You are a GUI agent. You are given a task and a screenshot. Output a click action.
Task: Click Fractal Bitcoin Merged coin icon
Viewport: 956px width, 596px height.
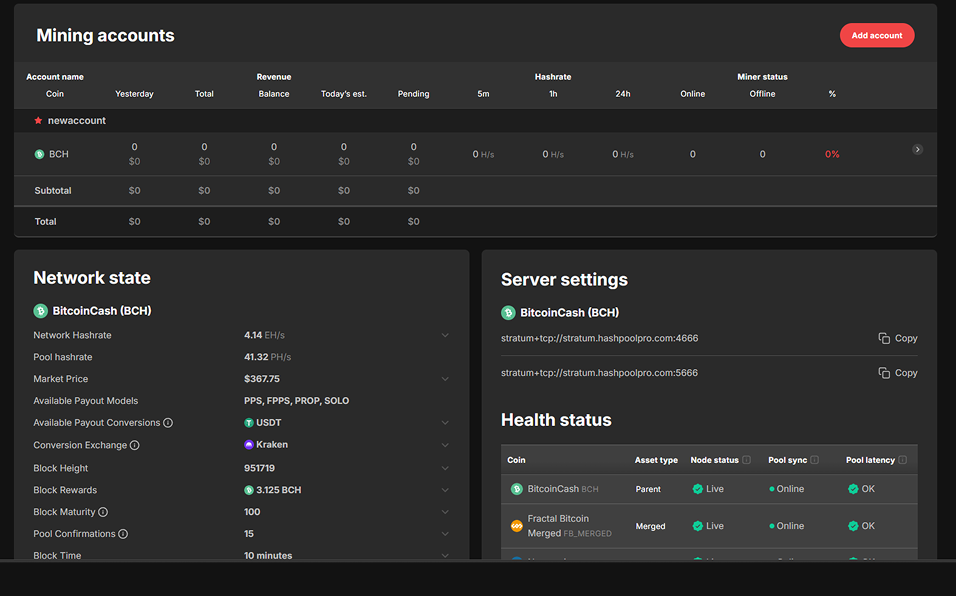click(516, 526)
